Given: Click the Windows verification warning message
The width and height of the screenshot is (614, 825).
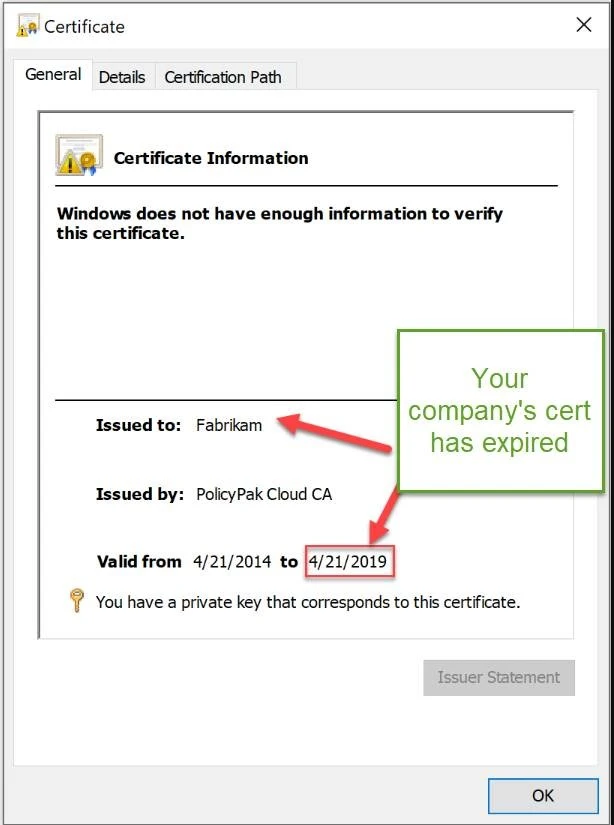Looking at the screenshot, I should [280, 223].
